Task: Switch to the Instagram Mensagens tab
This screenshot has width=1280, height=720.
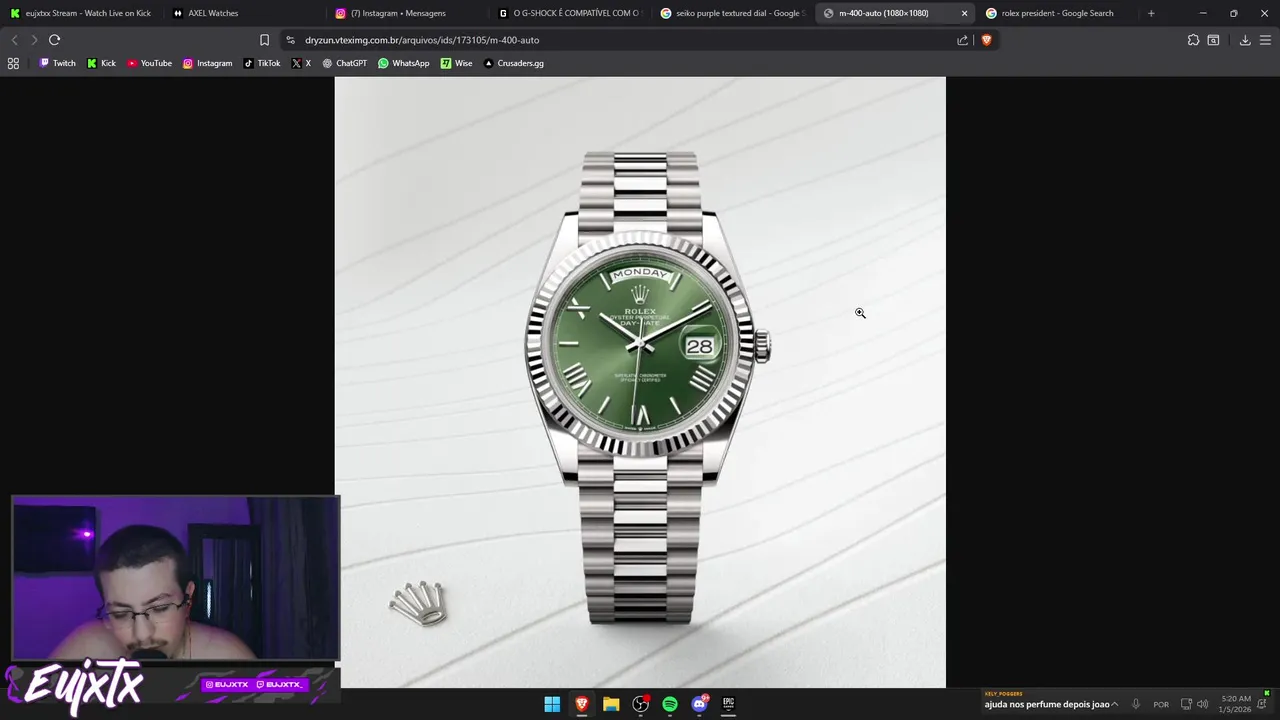Action: point(407,13)
